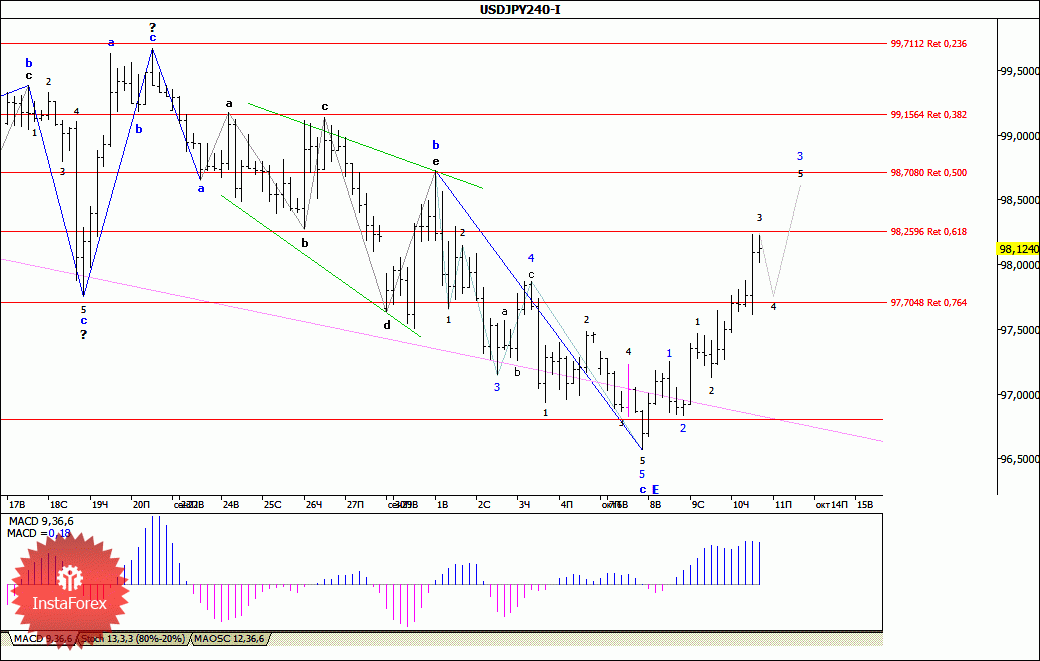The width and height of the screenshot is (1040, 661).
Task: Click the current price tag 98,1240
Action: (x=1018, y=249)
